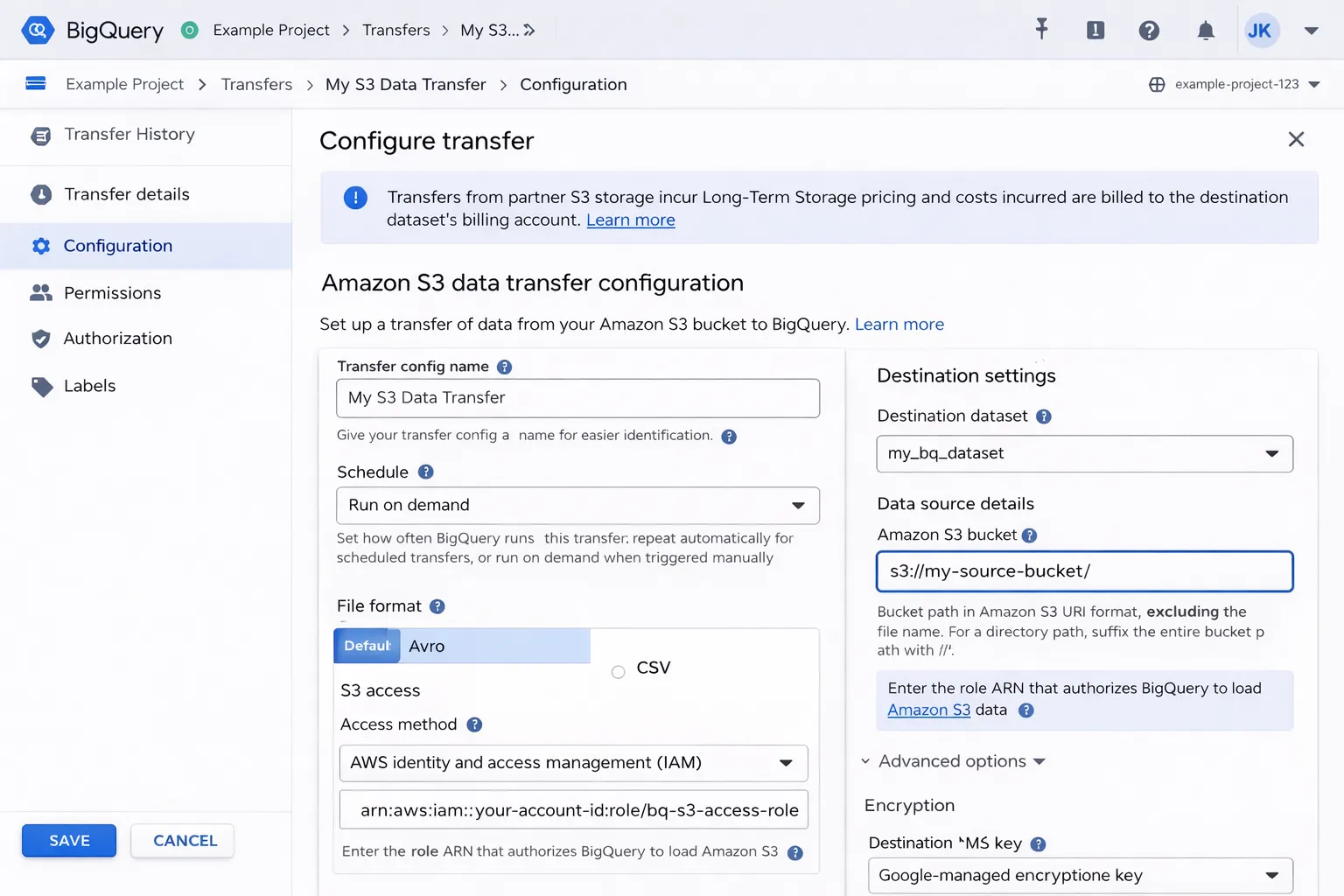Viewport: 1344px width, 896px height.
Task: Open the report an issue icon
Action: [1095, 29]
